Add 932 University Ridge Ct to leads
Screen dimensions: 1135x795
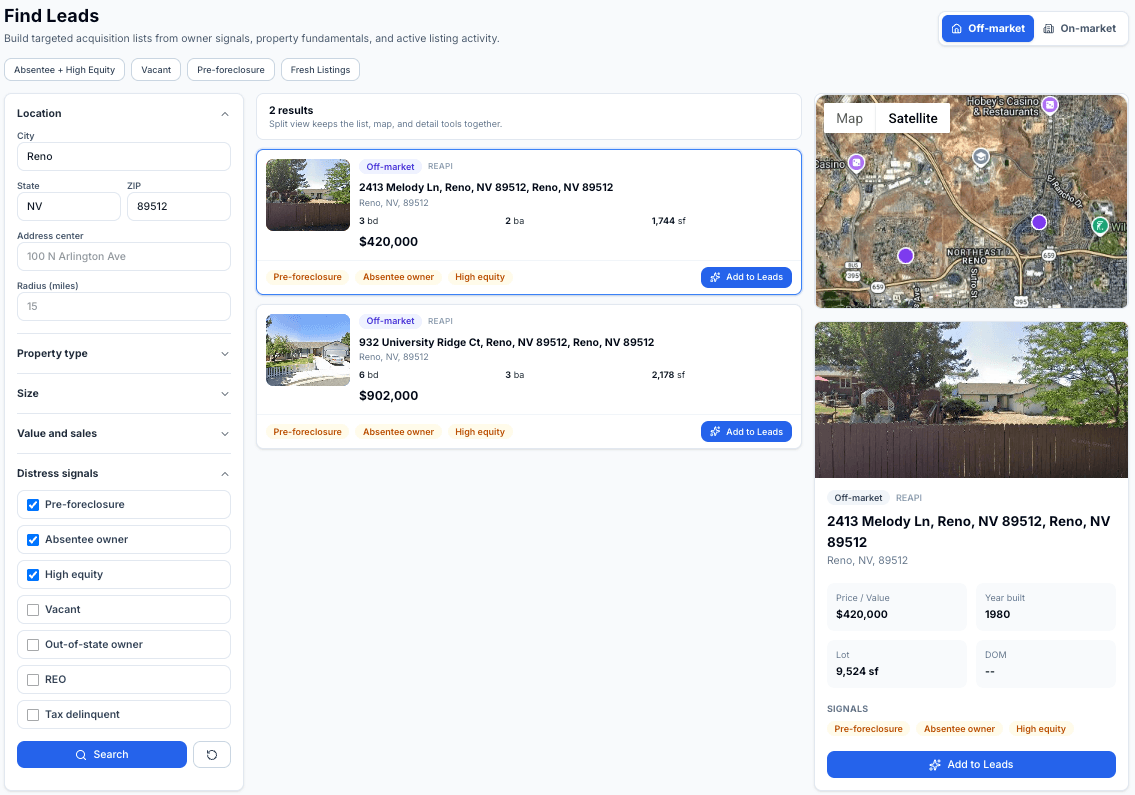point(746,432)
